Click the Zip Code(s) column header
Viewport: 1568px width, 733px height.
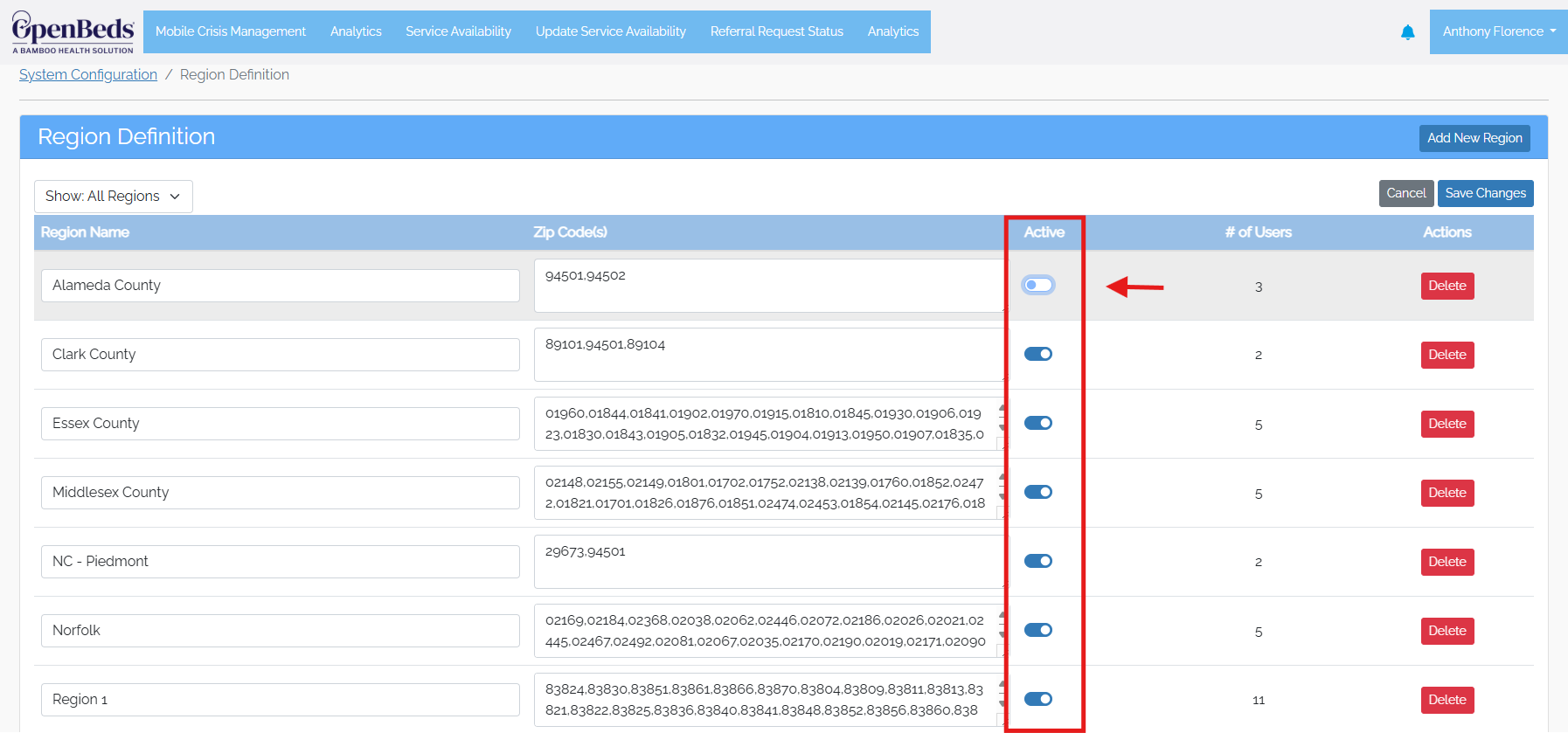(570, 232)
